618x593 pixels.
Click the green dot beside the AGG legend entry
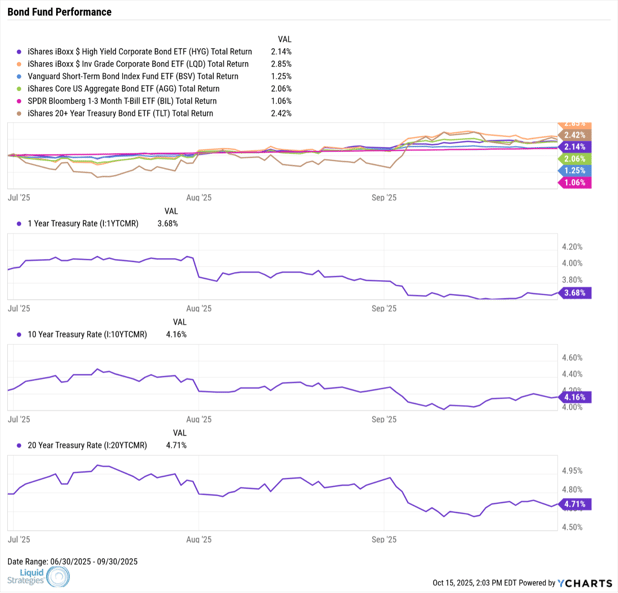point(19,89)
